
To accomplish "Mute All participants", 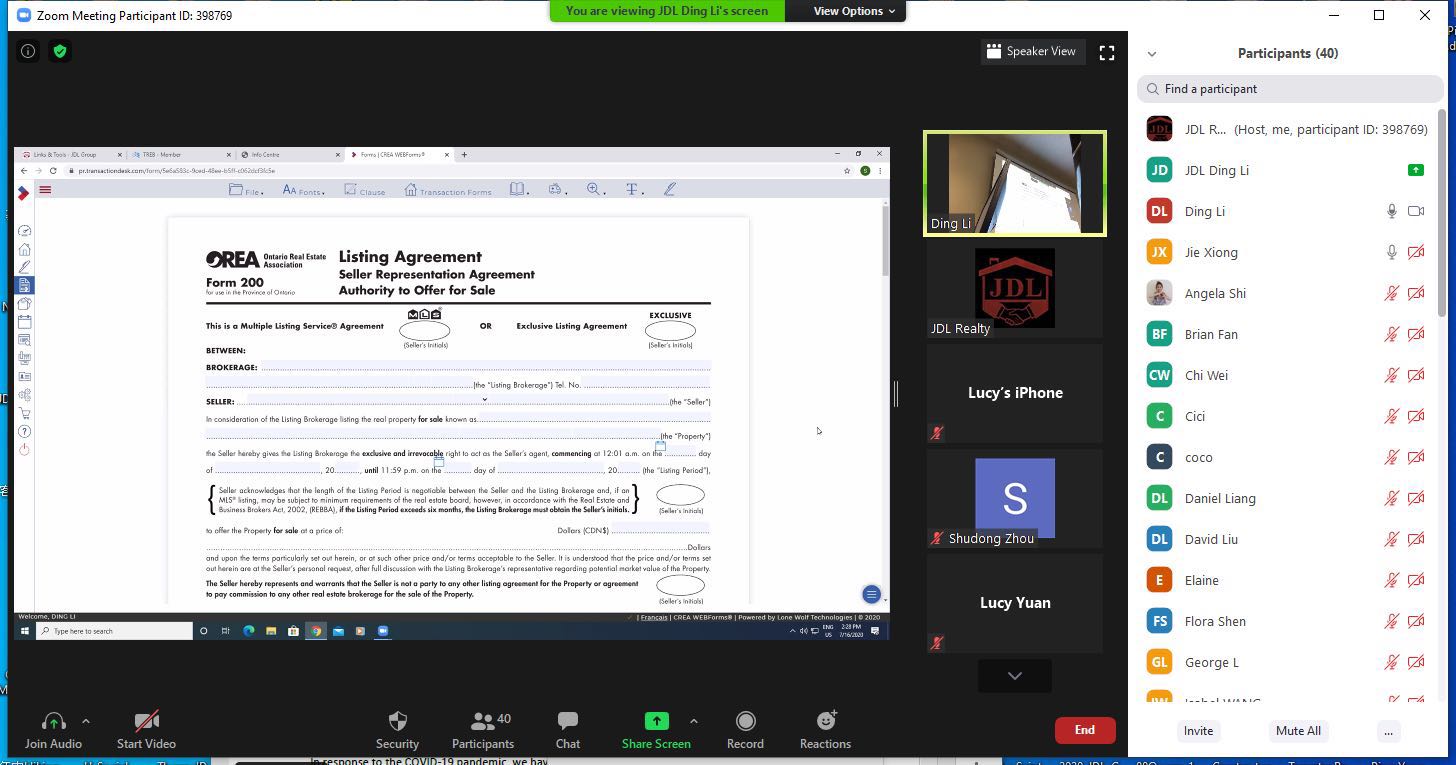I will (1298, 731).
